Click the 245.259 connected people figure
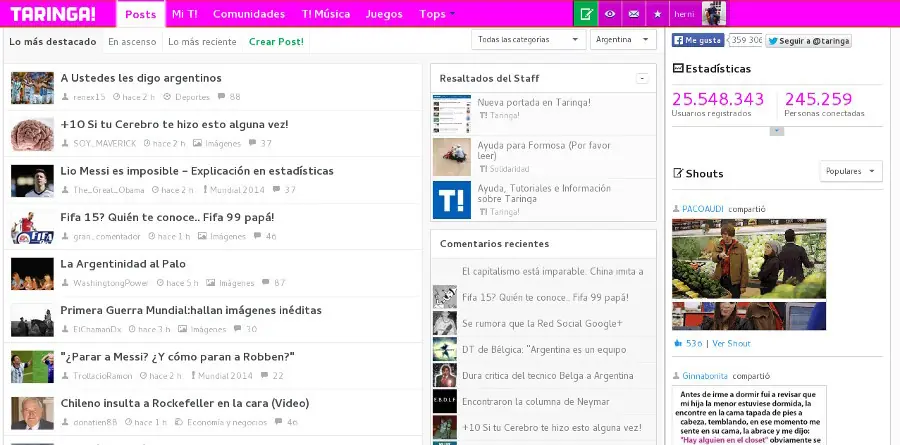Image resolution: width=900 pixels, height=445 pixels. pyautogui.click(x=819, y=99)
